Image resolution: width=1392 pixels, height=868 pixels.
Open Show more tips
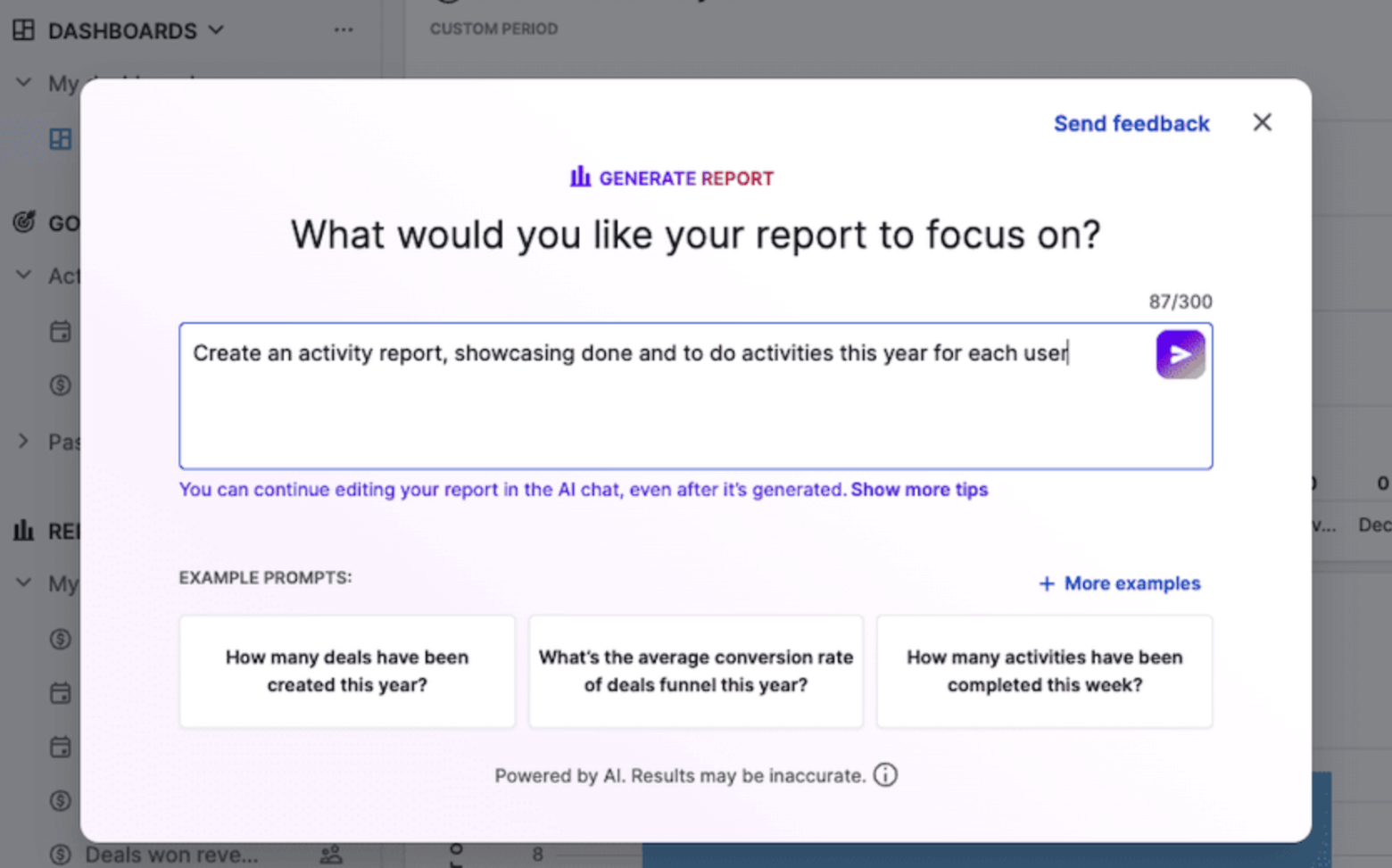[x=918, y=489]
